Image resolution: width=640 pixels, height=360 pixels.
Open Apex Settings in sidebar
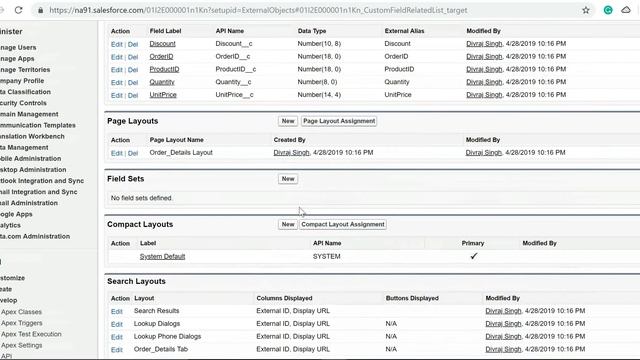coord(22,345)
